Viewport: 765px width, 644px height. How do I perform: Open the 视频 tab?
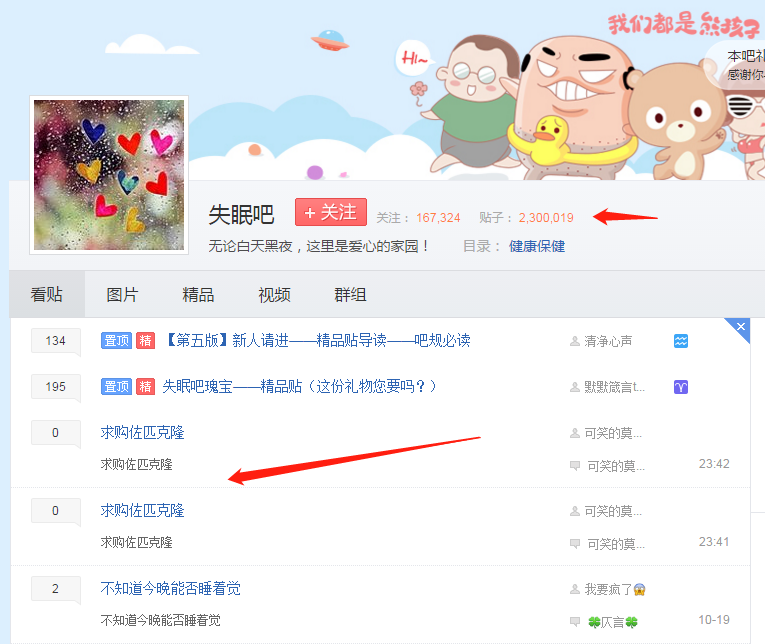coord(274,295)
